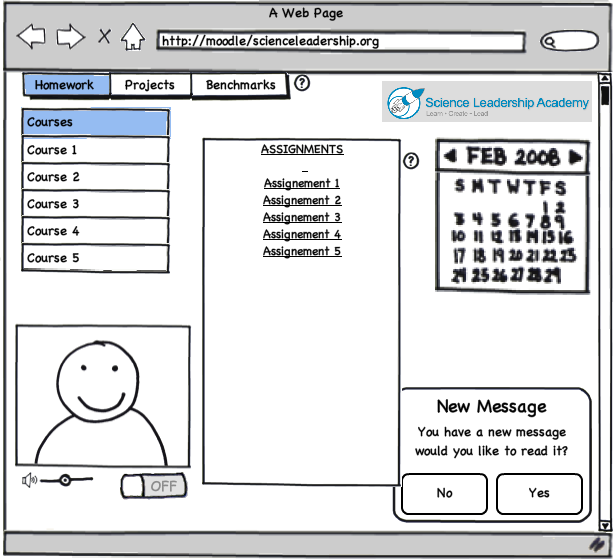Click Yes to read new message
Screen dimensions: 613x559
539,493
